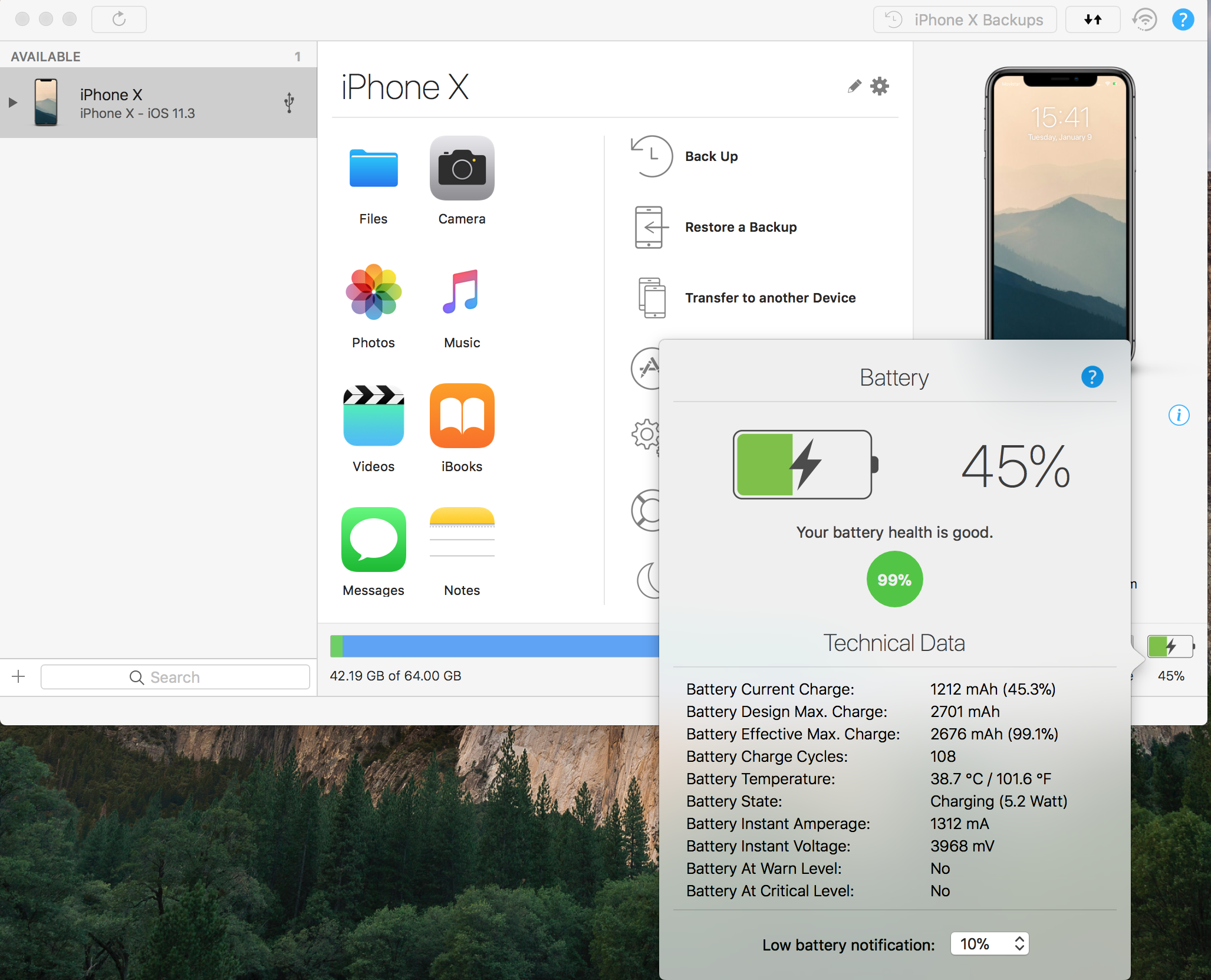Open the Messages app icon
The width and height of the screenshot is (1211, 980).
click(373, 540)
